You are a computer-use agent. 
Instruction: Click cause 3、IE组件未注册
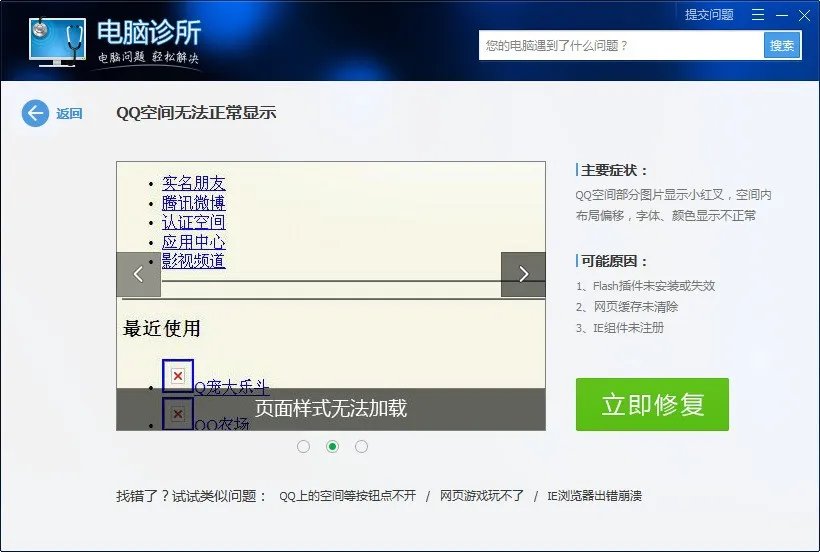coord(620,328)
